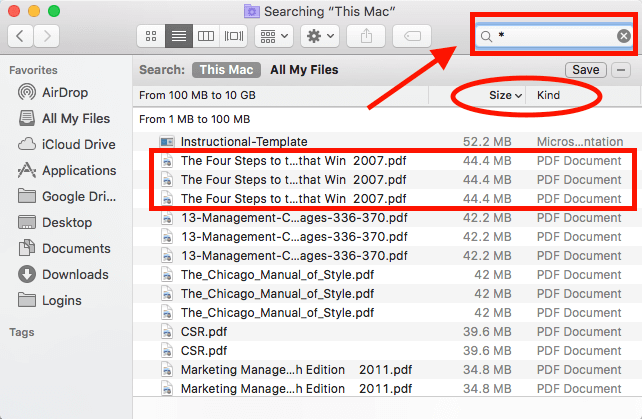Remove search criteria with minus button
The width and height of the screenshot is (642, 419).
[x=621, y=70]
